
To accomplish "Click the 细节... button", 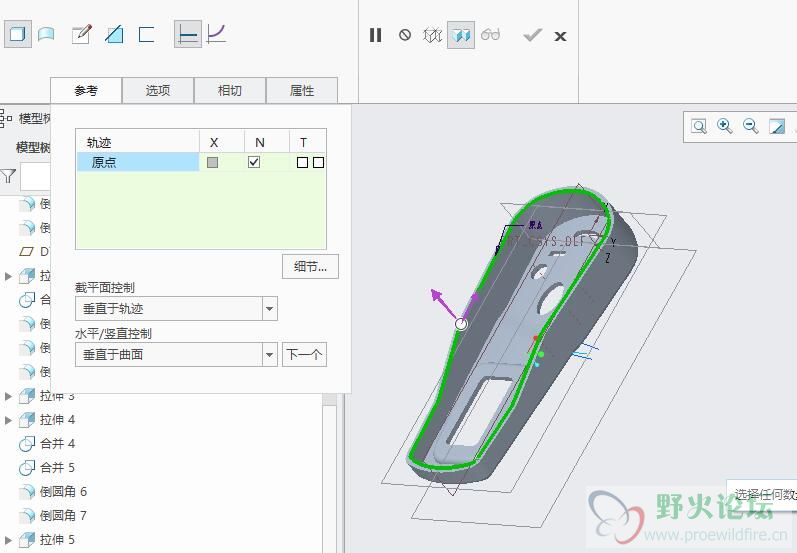I will 311,266.
